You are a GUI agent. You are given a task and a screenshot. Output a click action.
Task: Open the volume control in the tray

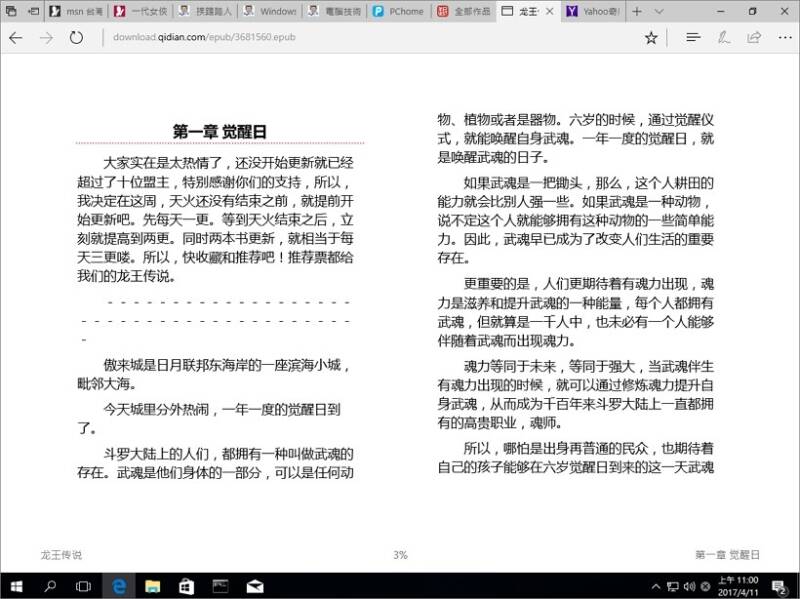tap(689, 587)
